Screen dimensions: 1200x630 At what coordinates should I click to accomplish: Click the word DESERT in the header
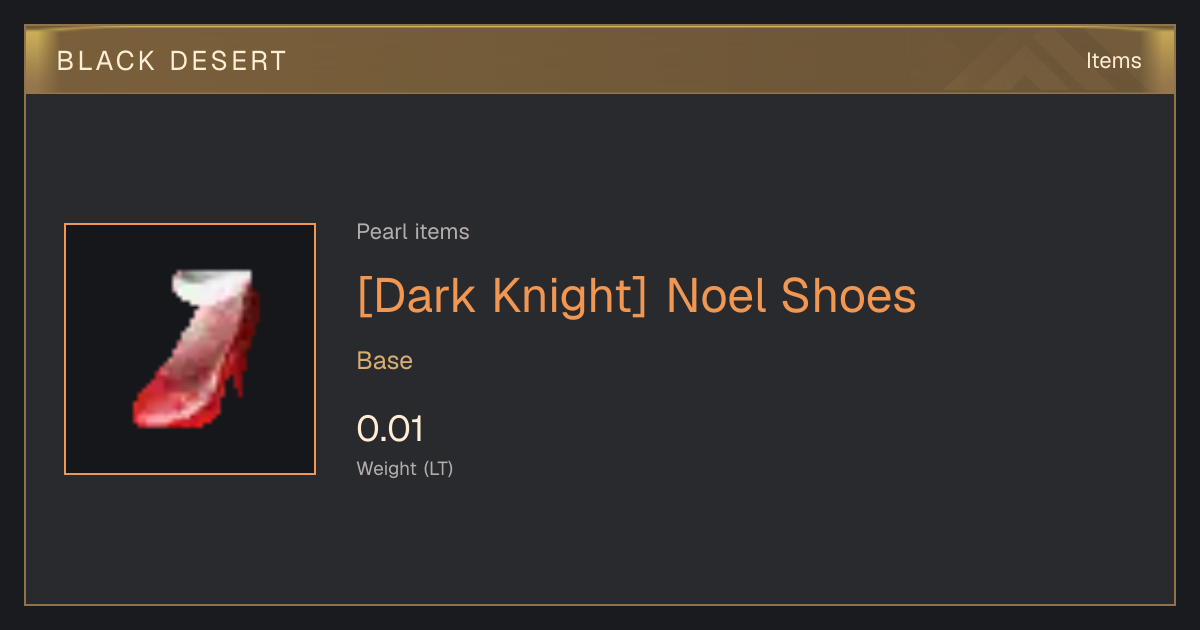pyautogui.click(x=228, y=61)
